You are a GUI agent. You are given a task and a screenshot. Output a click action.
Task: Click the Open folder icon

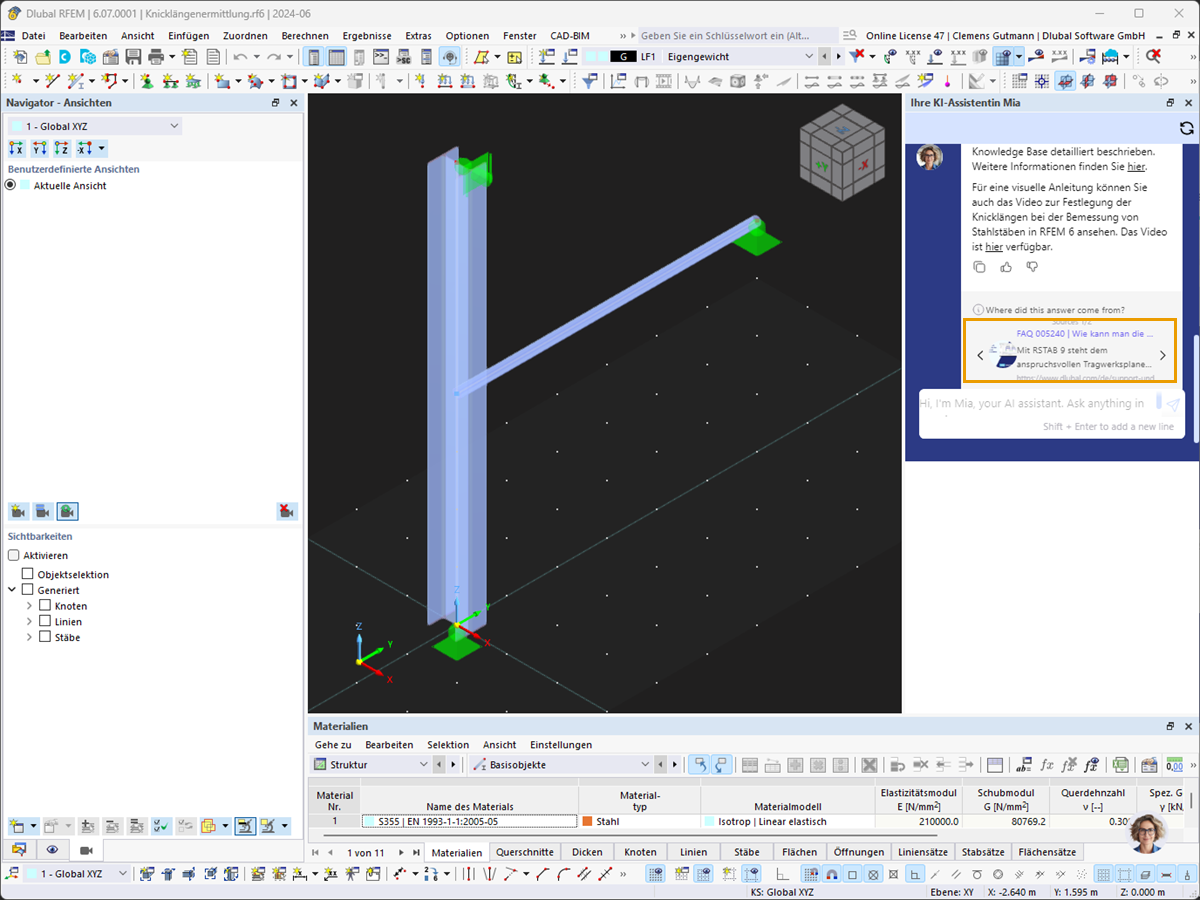click(x=43, y=57)
